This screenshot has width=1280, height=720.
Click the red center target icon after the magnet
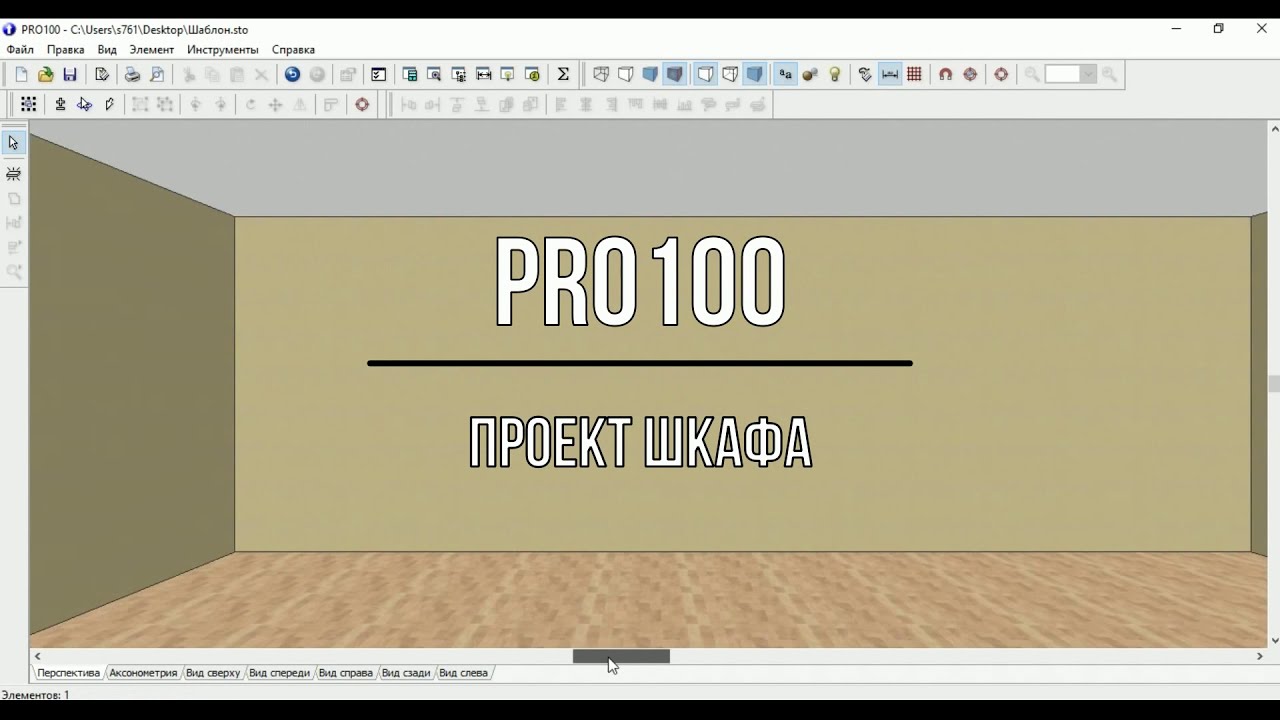coord(970,74)
